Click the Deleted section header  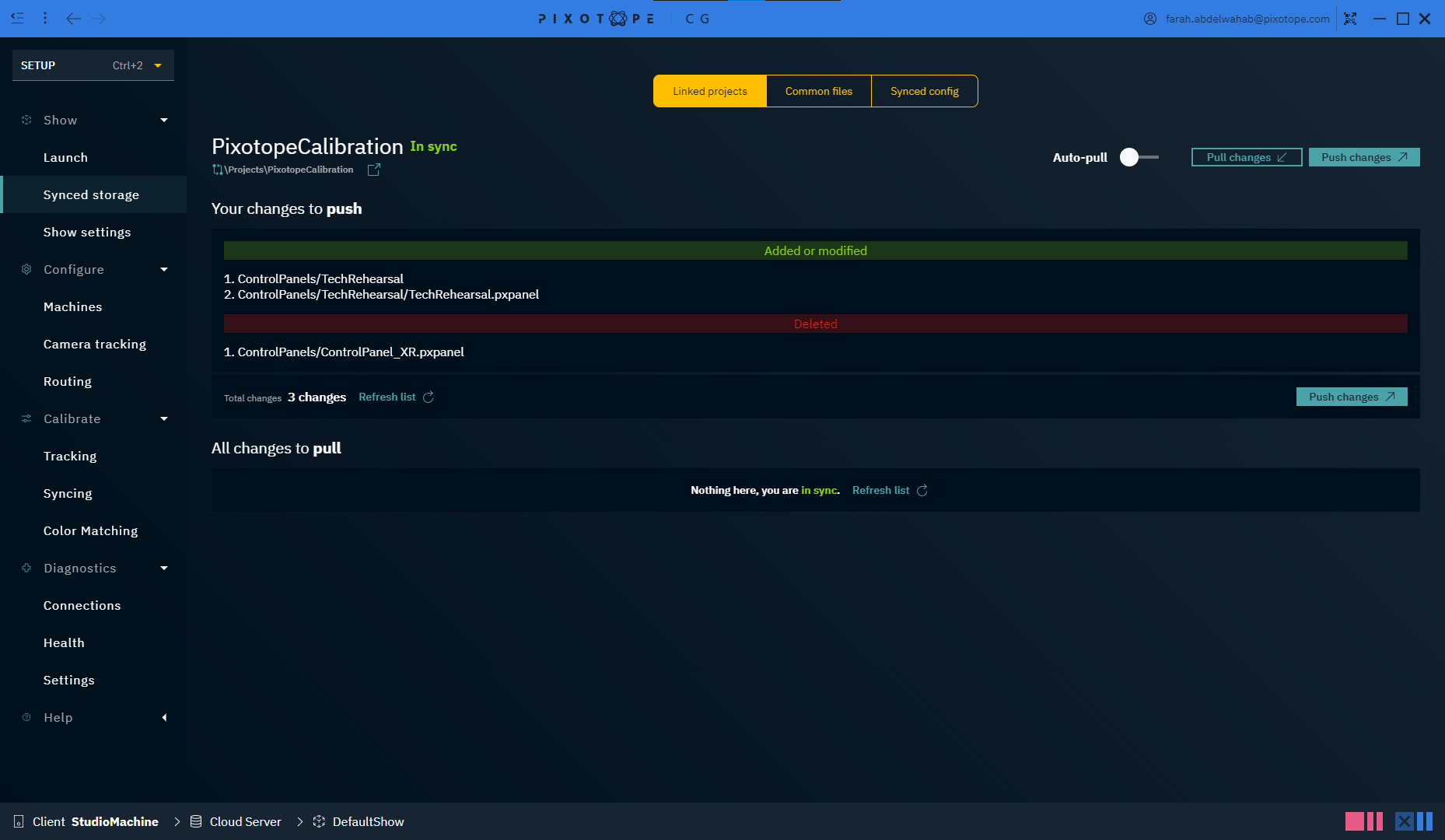coord(816,324)
